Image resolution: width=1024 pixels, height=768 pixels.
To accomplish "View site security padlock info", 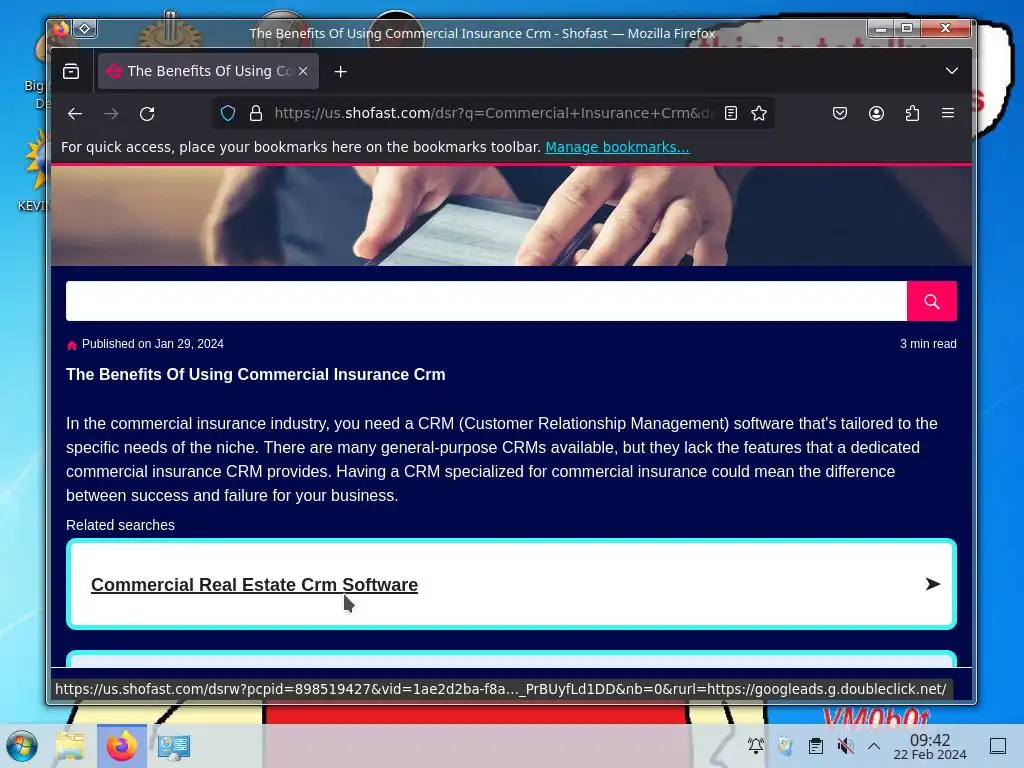I will 256,113.
